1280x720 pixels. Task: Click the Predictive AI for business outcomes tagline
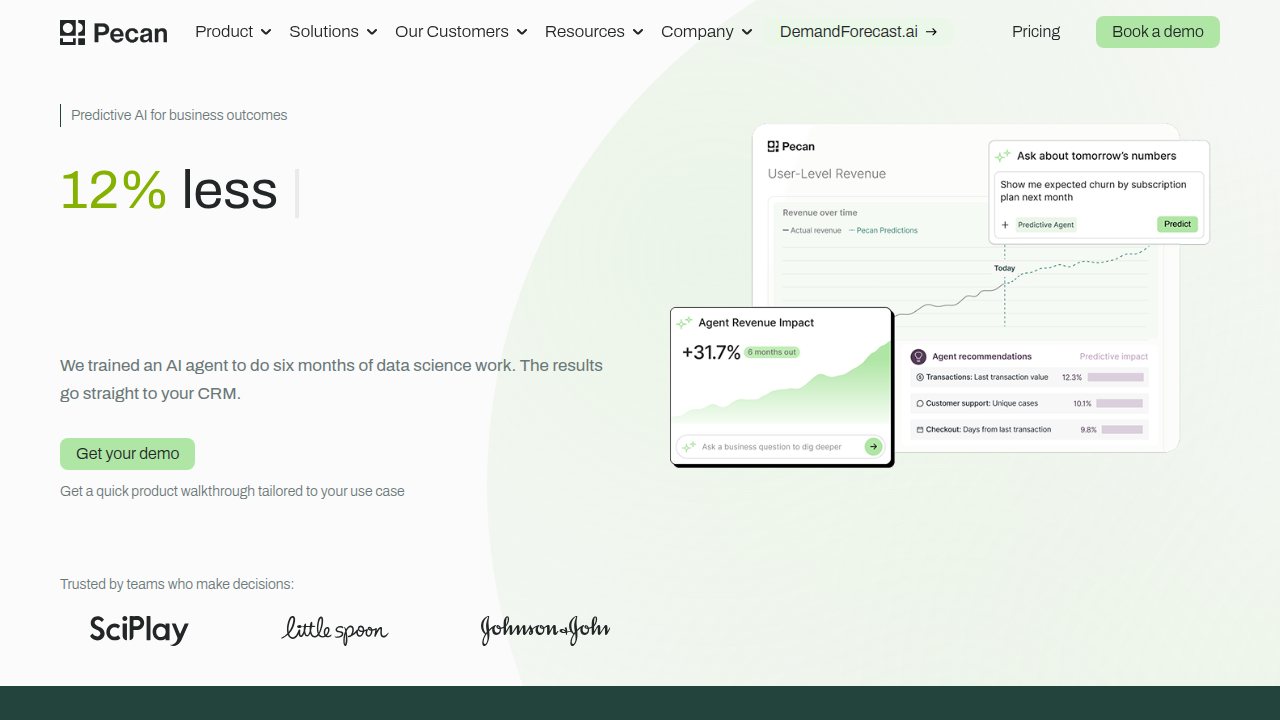(x=179, y=115)
